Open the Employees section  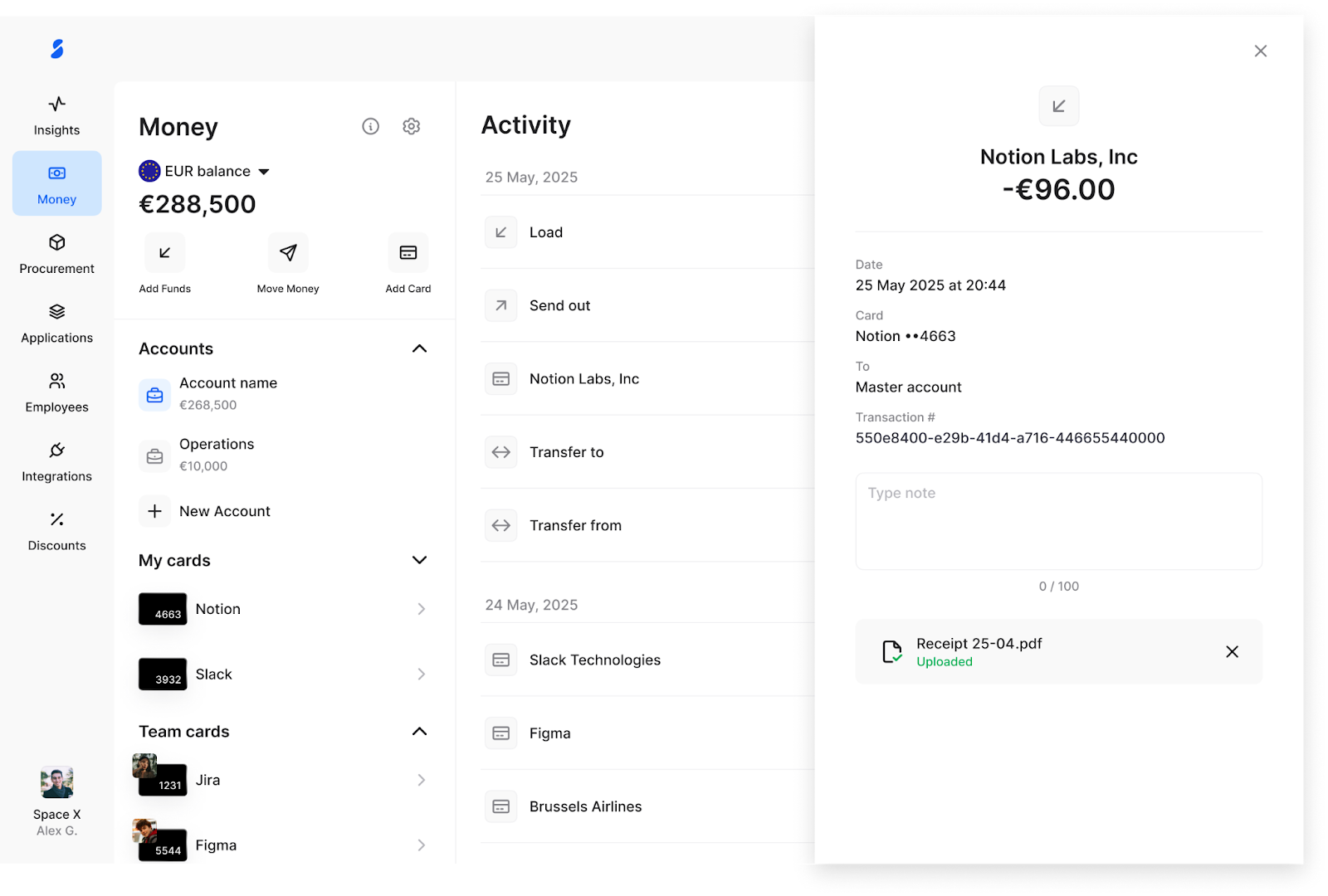pyautogui.click(x=57, y=392)
